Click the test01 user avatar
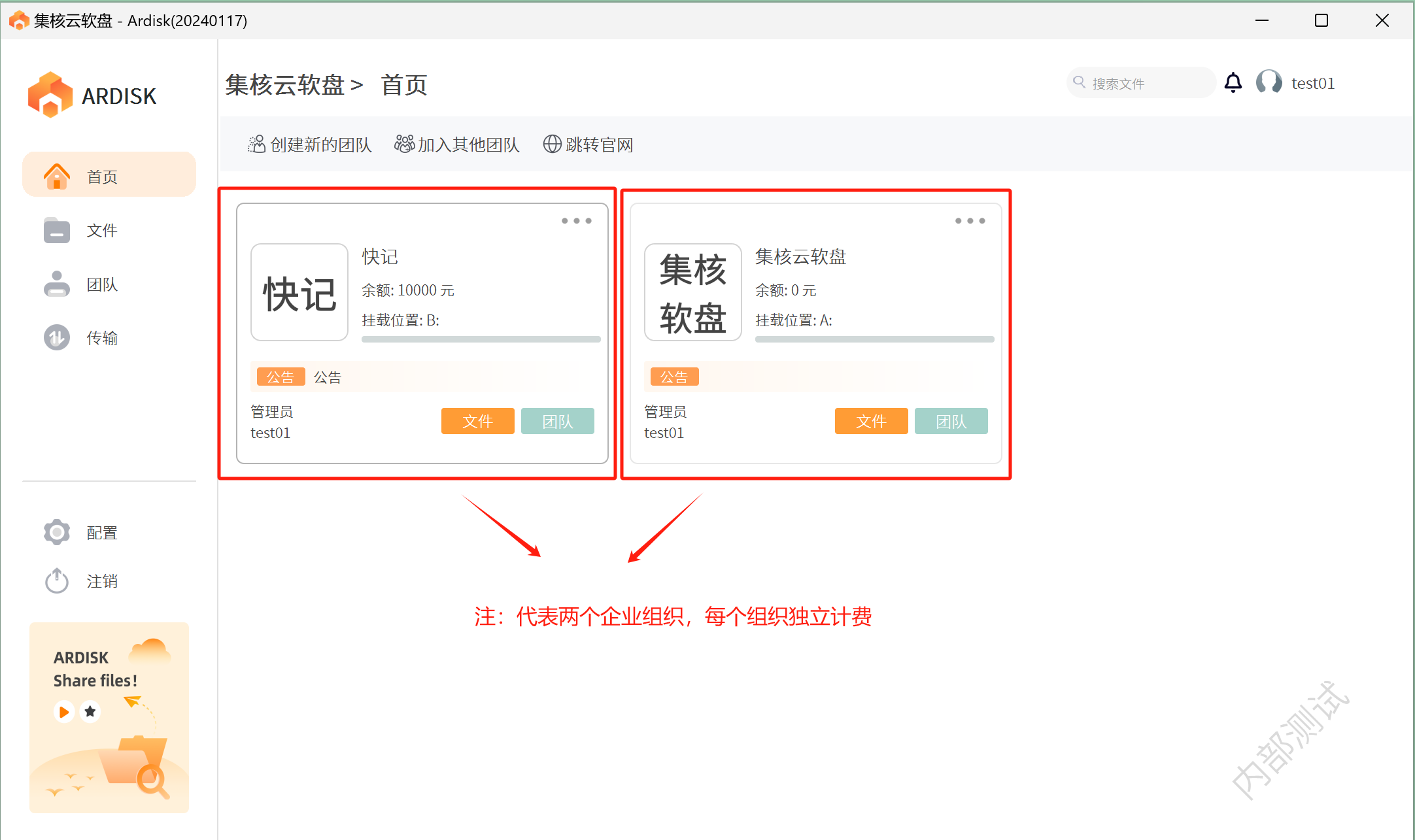The width and height of the screenshot is (1415, 840). [x=1269, y=83]
